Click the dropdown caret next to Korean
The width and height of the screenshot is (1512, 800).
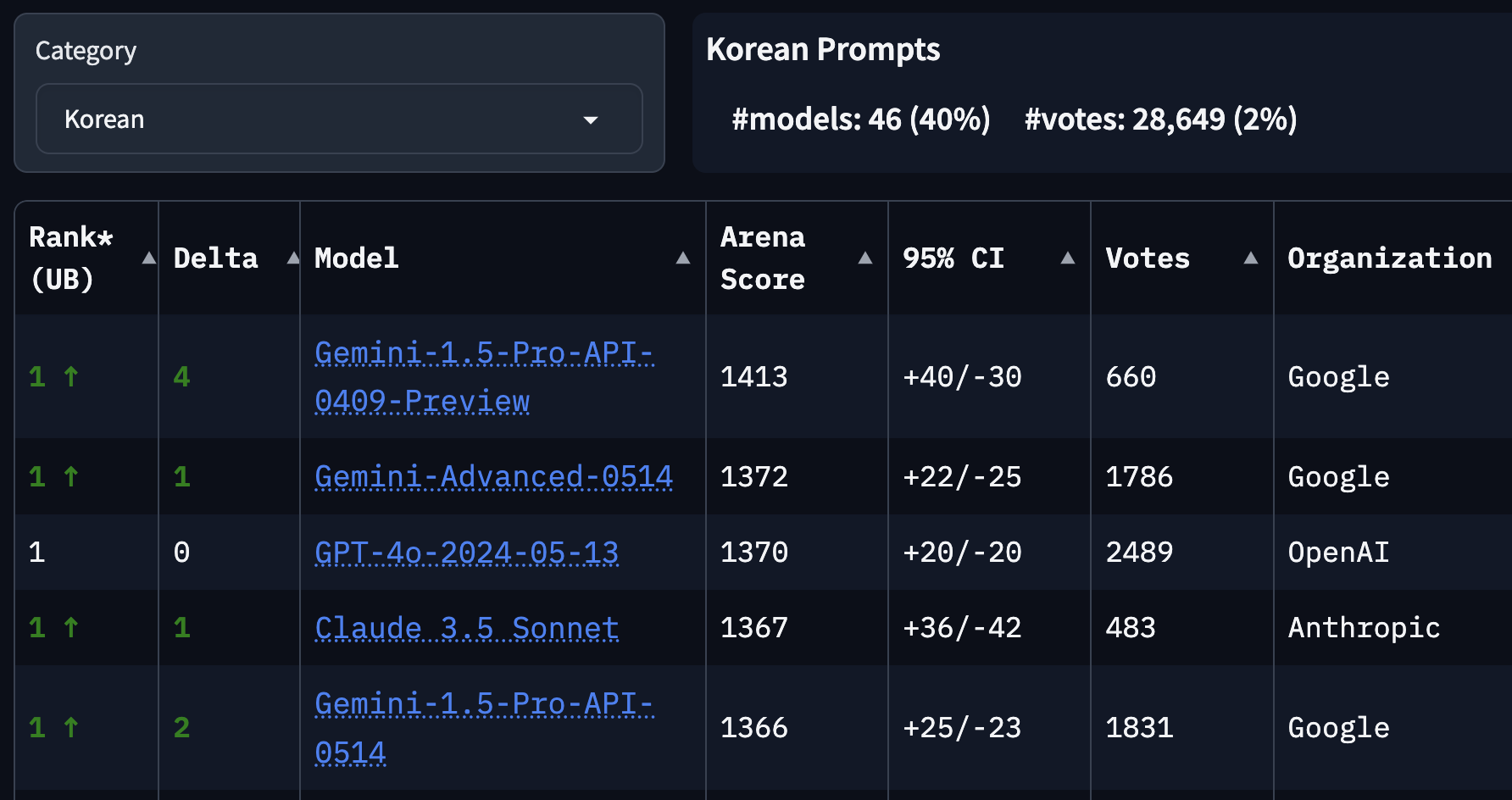(x=591, y=120)
